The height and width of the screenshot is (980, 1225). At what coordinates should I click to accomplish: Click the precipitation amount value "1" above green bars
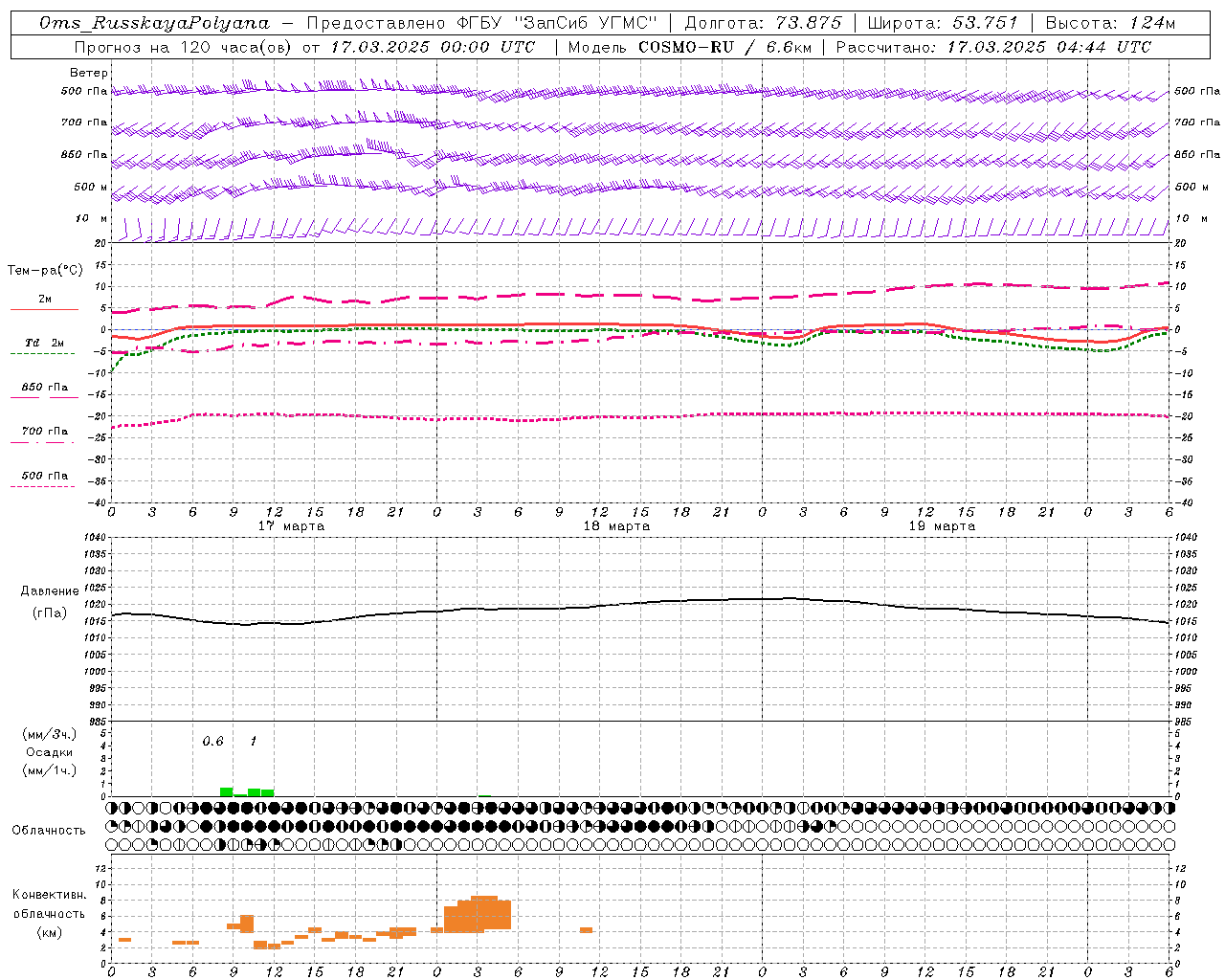click(254, 741)
